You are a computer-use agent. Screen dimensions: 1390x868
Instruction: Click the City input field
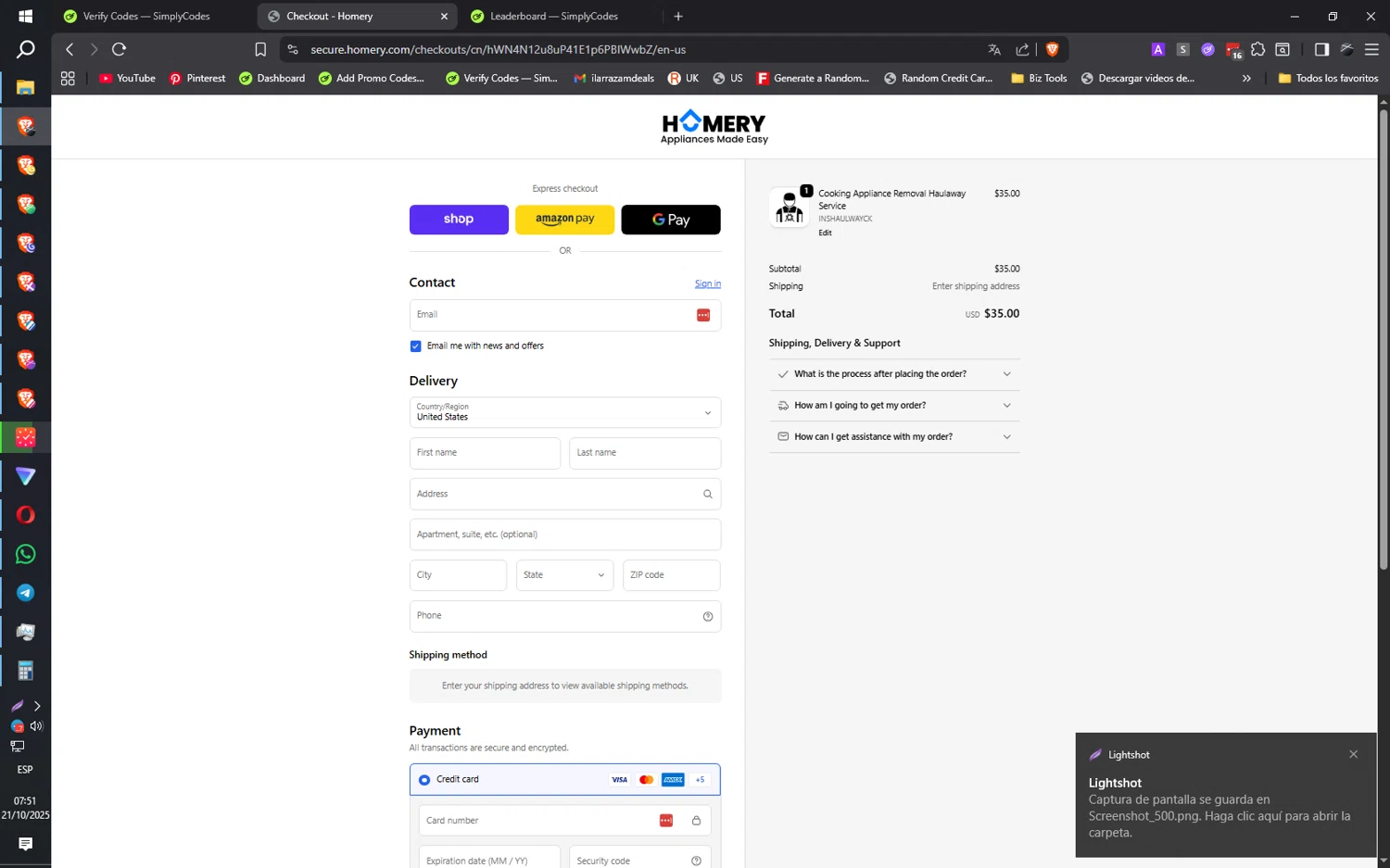click(x=458, y=575)
